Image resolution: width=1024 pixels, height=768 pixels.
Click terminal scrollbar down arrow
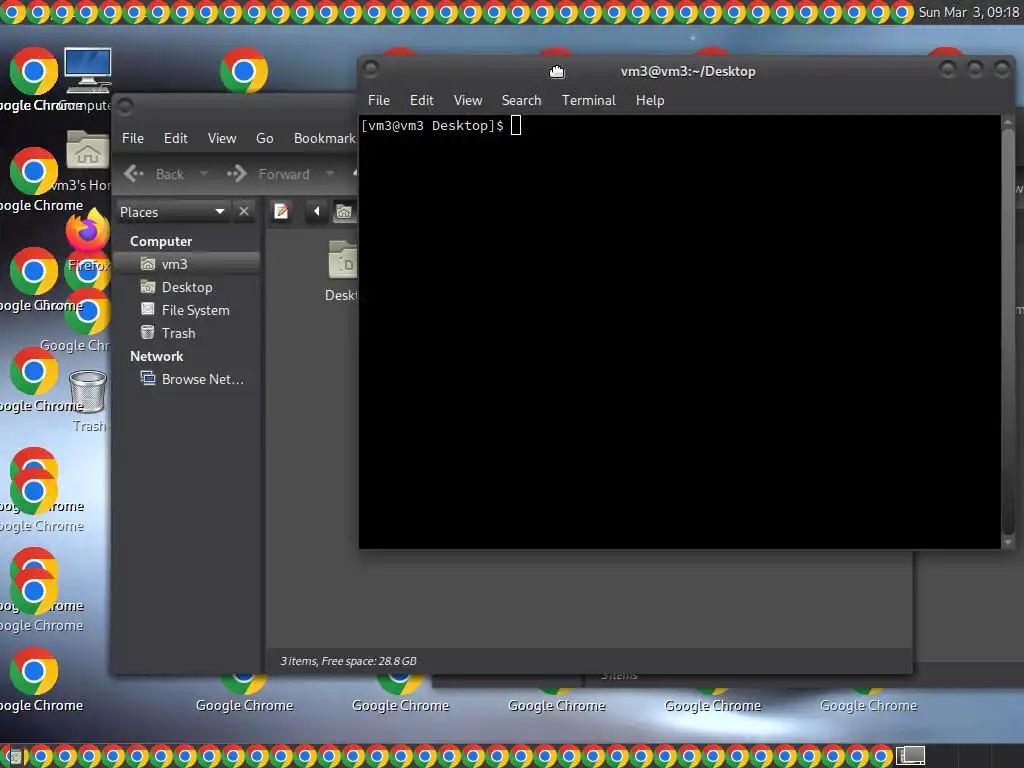click(x=1008, y=542)
